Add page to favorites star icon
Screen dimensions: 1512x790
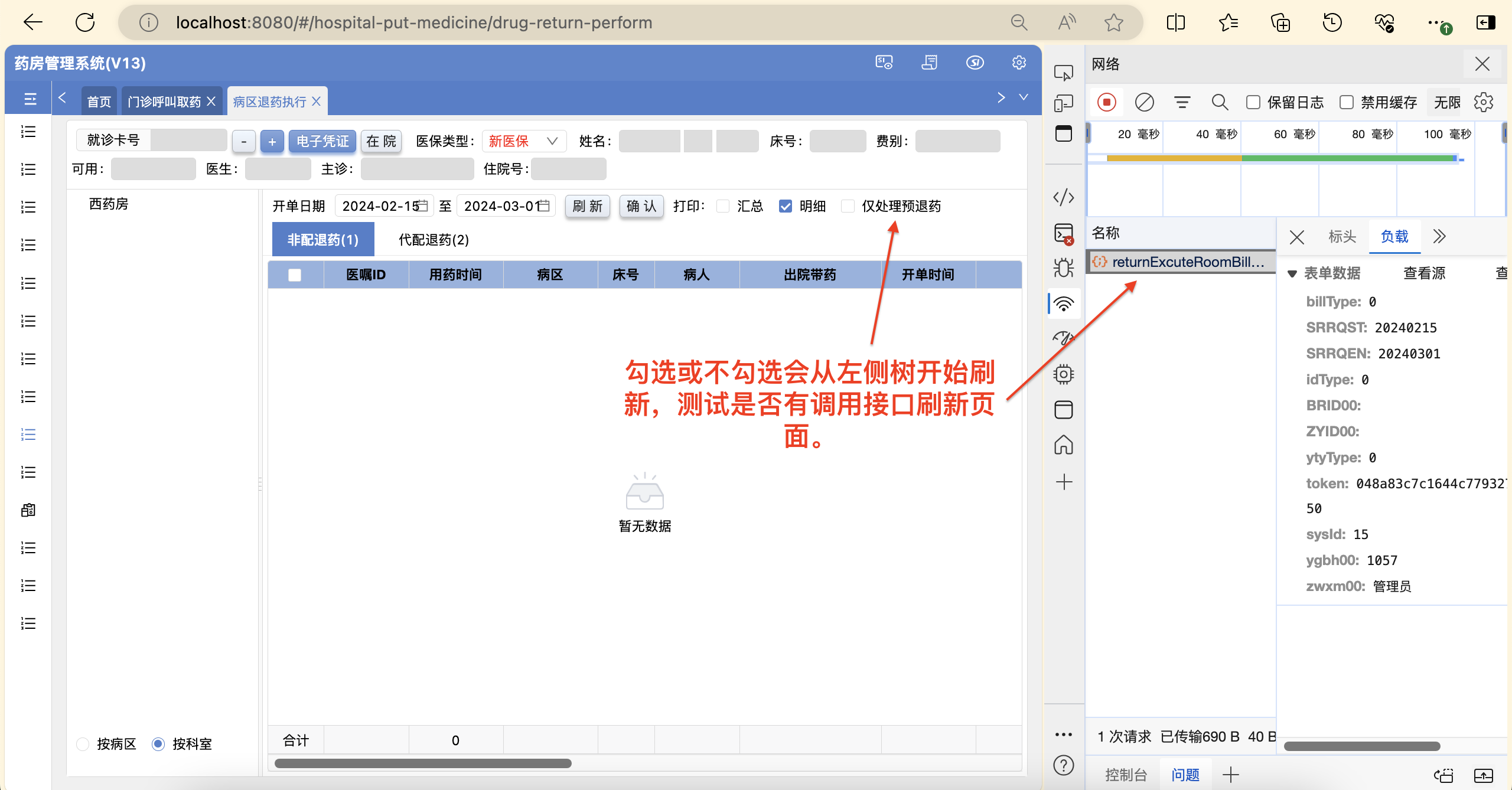pyautogui.click(x=1113, y=22)
